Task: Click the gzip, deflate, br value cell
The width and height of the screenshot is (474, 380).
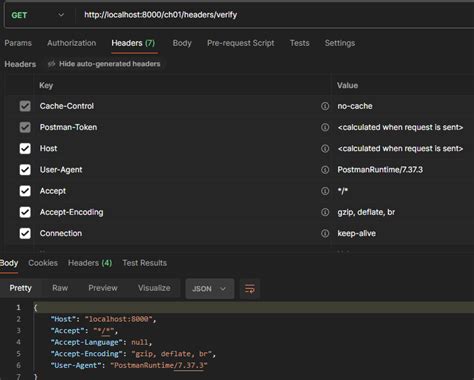Action: (x=403, y=212)
